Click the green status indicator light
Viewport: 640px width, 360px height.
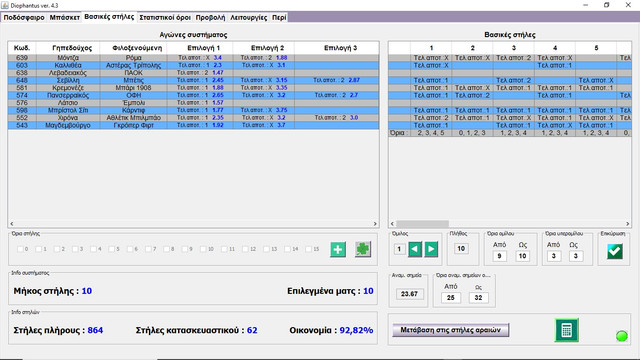[x=622, y=336]
